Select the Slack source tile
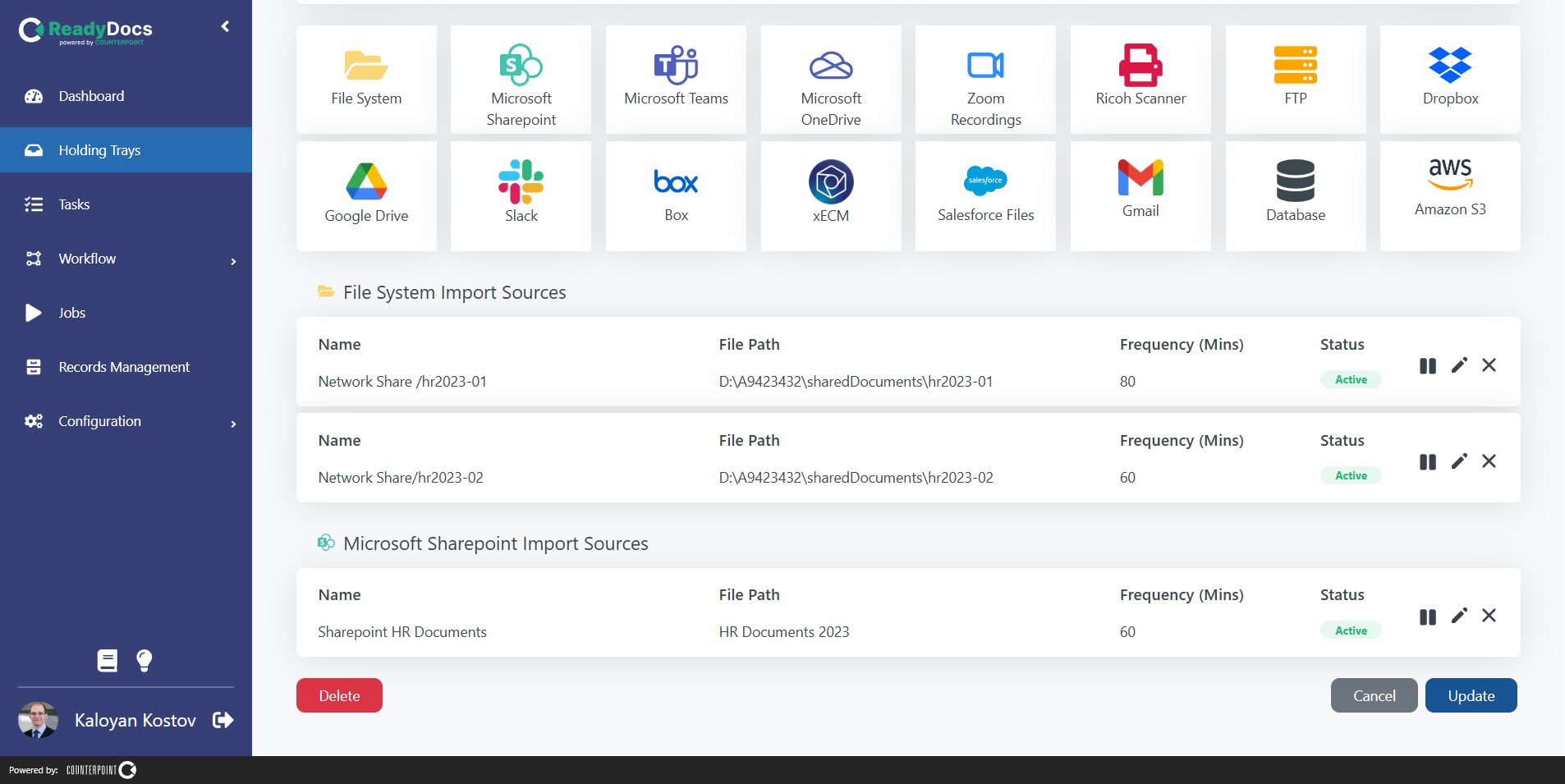Viewport: 1565px width, 784px height. coord(521,196)
